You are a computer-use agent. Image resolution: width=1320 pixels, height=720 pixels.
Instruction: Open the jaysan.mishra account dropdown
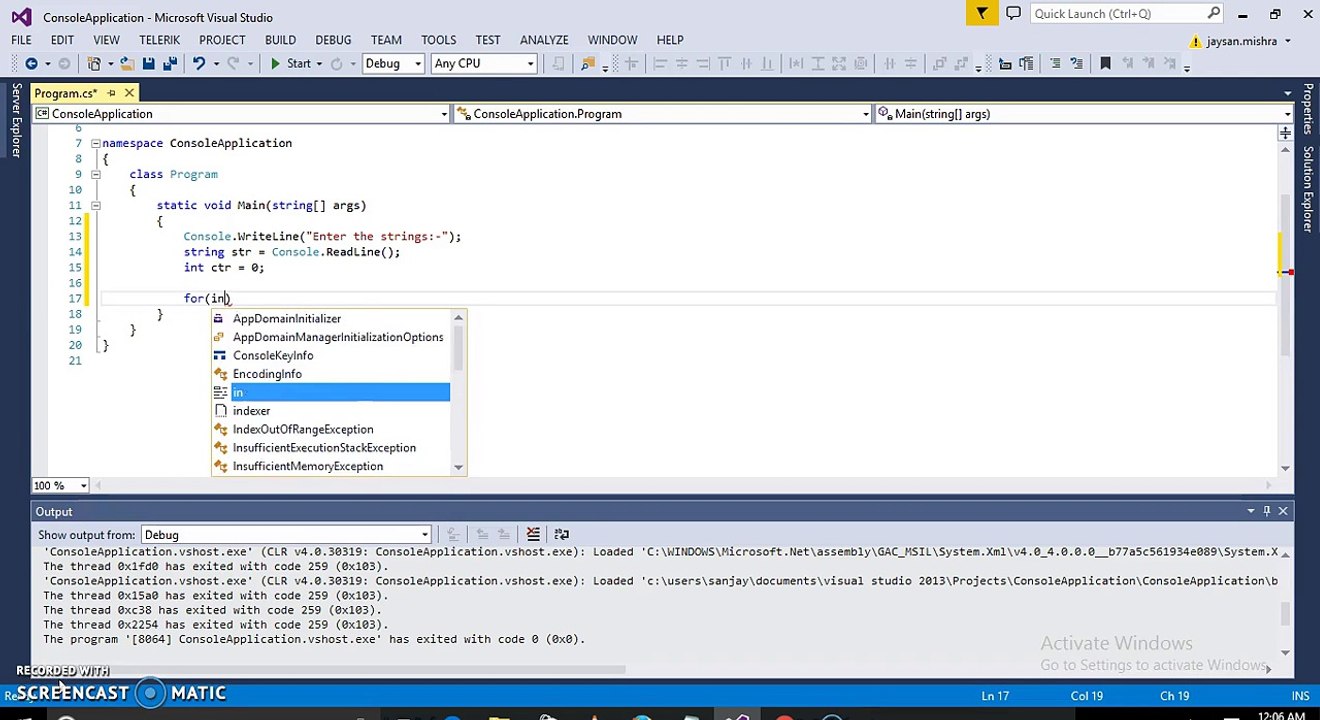(1287, 41)
